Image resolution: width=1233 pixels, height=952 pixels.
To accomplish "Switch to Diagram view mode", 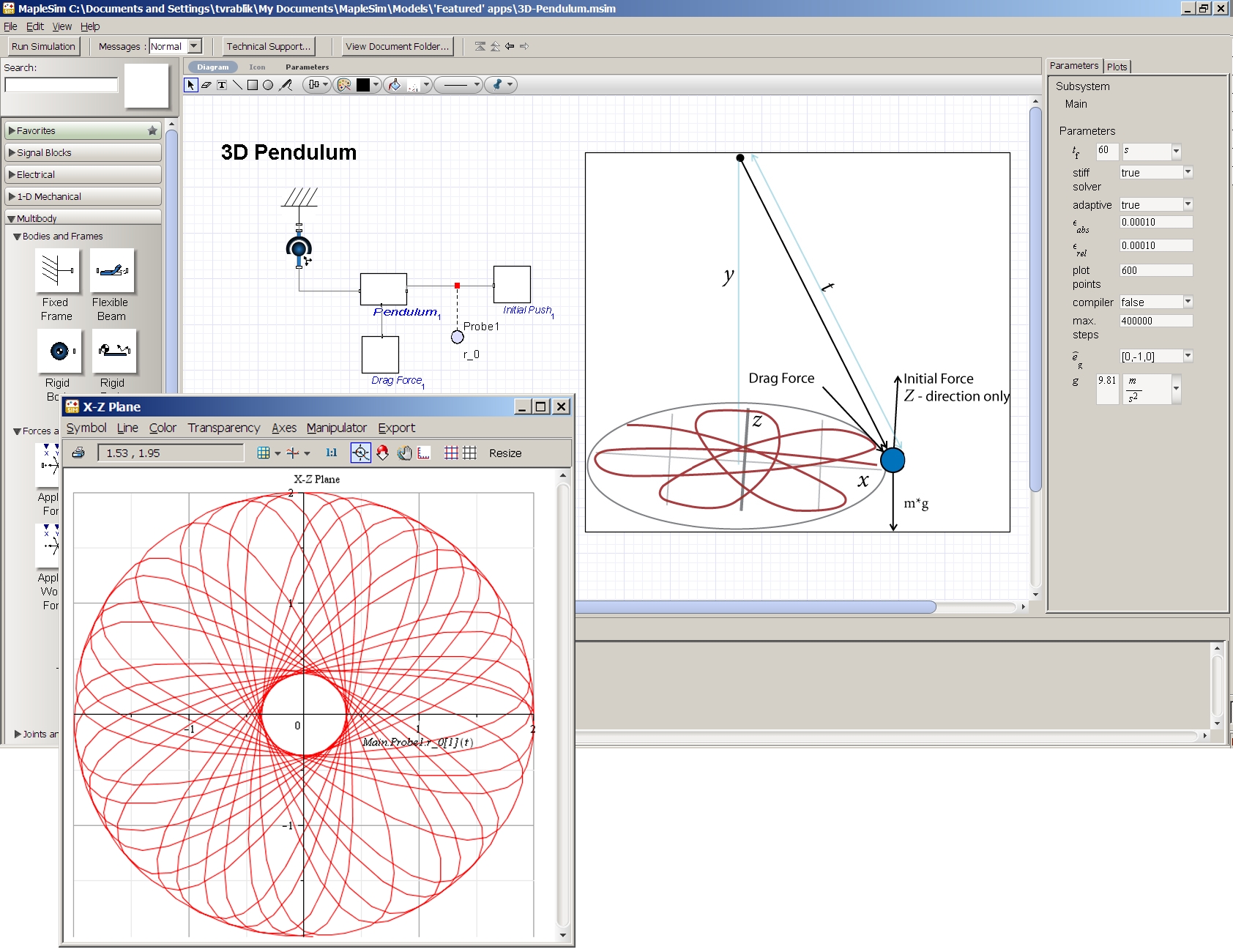I will (212, 67).
